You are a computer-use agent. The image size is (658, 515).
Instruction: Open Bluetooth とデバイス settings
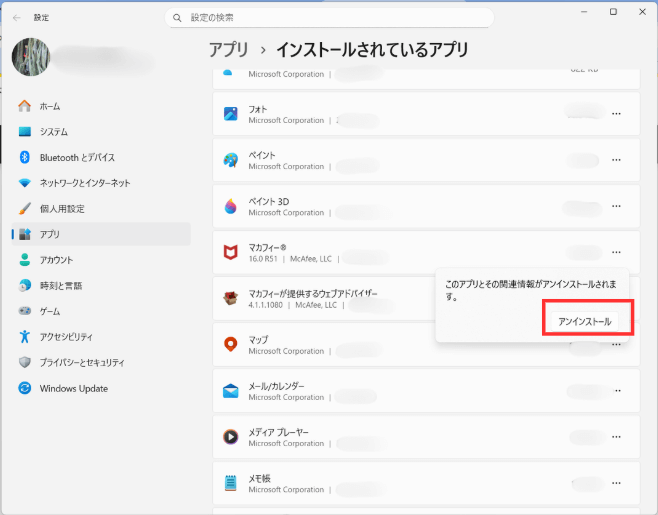pyautogui.click(x=101, y=157)
